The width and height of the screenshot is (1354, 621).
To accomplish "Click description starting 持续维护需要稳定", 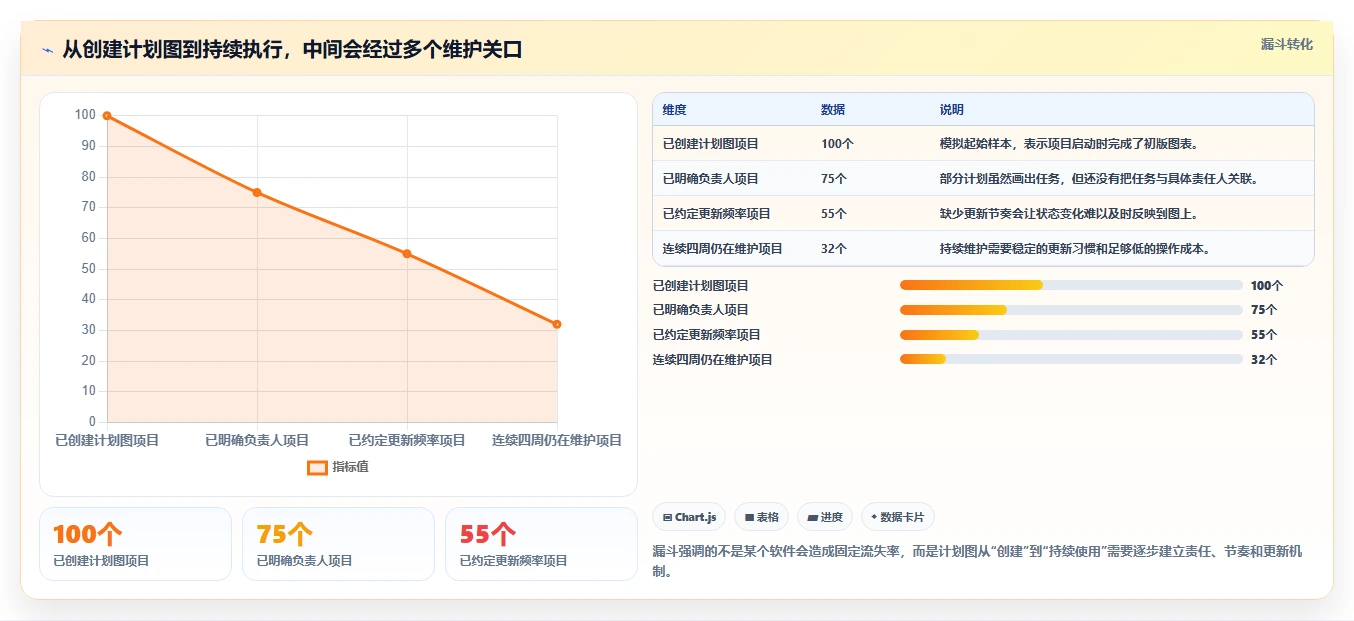I will [x=1076, y=249].
